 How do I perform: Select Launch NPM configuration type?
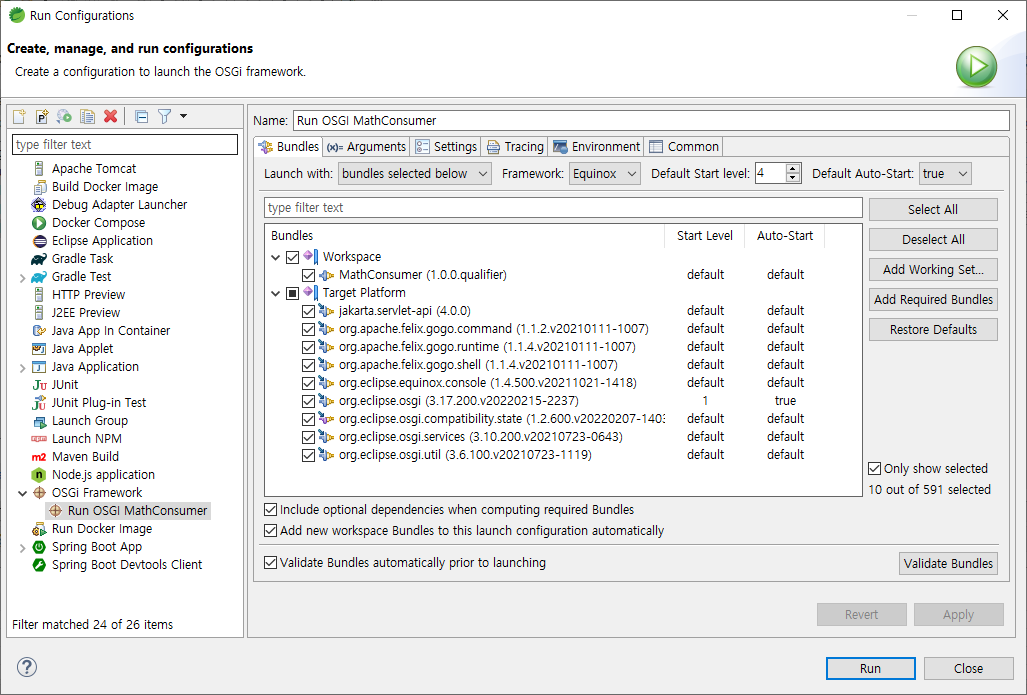(86, 439)
